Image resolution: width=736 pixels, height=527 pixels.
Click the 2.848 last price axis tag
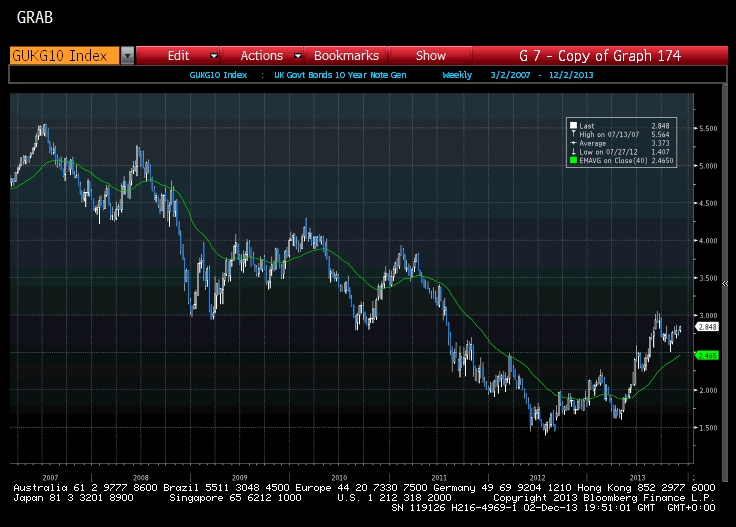[708, 327]
